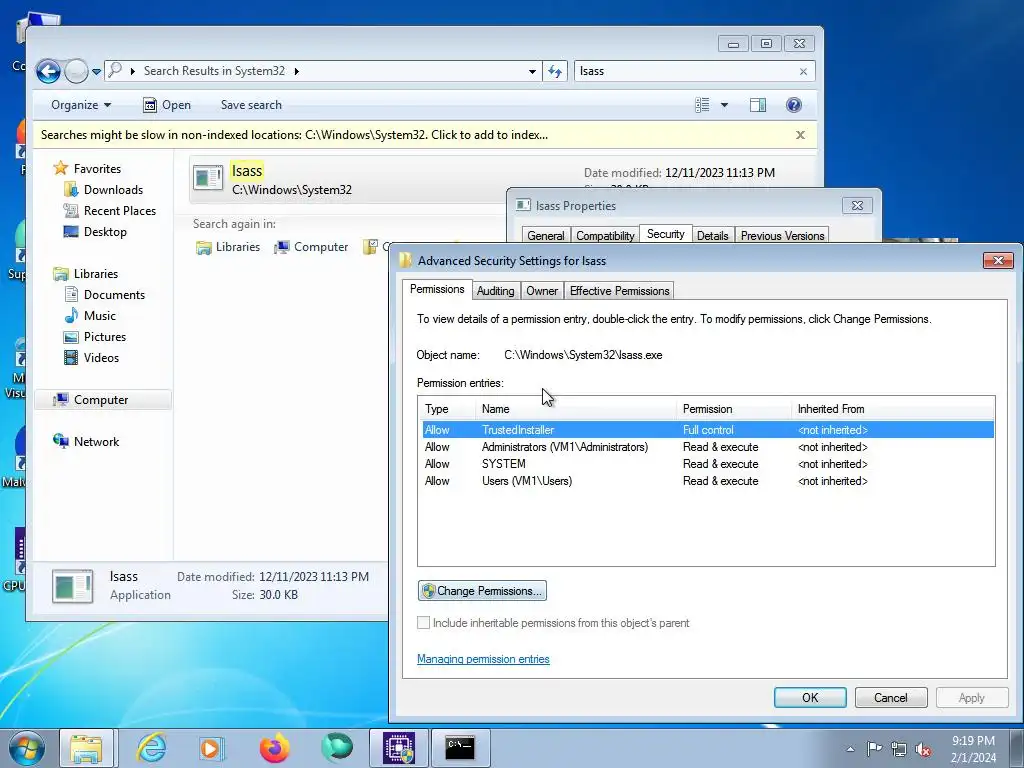1024x768 pixels.
Task: Open the Owner tab
Action: coord(542,291)
